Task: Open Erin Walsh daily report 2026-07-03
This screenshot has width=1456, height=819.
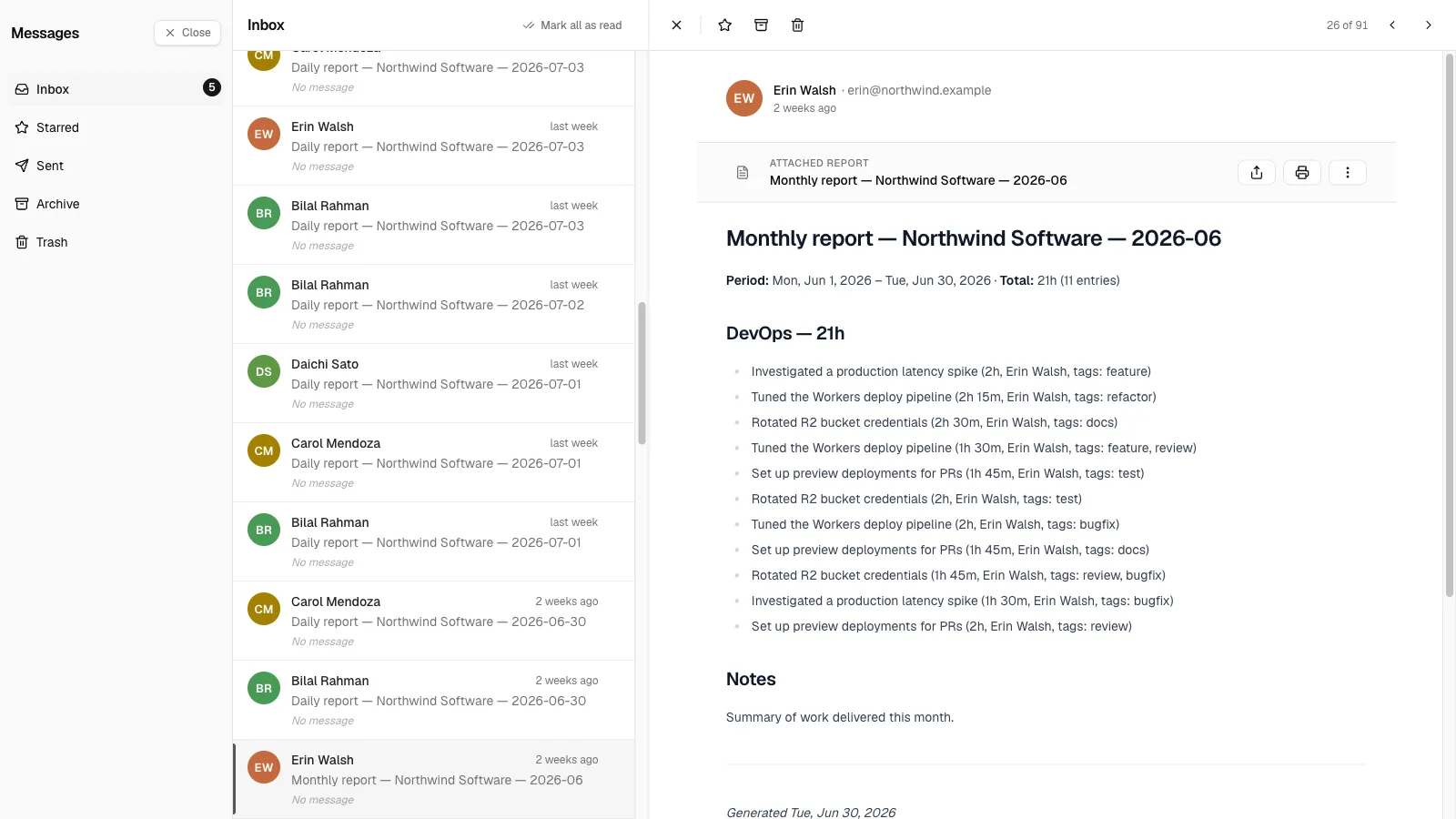Action: (x=434, y=146)
